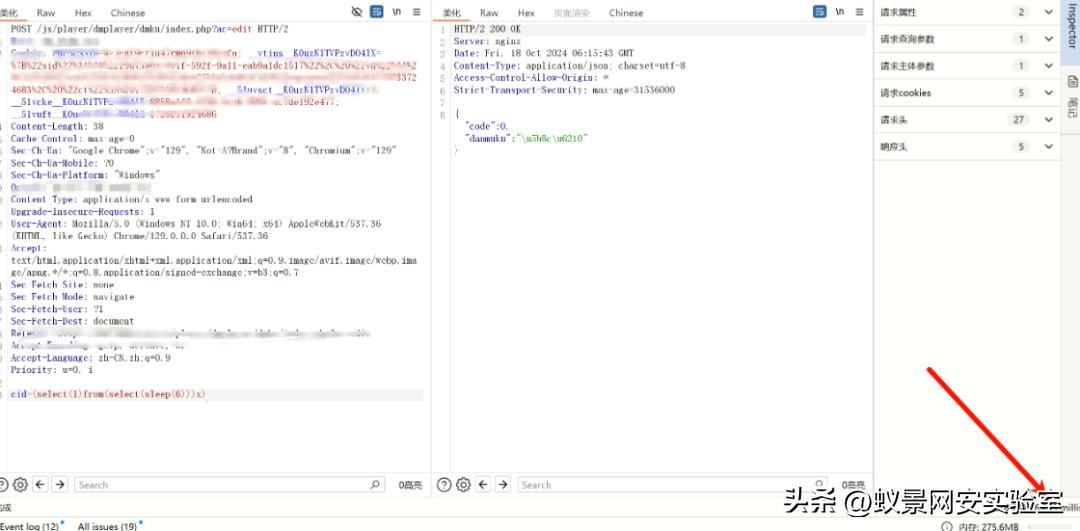Image resolution: width=1080 pixels, height=531 pixels.
Task: Go to next match in response search
Action: pyautogui.click(x=503, y=484)
